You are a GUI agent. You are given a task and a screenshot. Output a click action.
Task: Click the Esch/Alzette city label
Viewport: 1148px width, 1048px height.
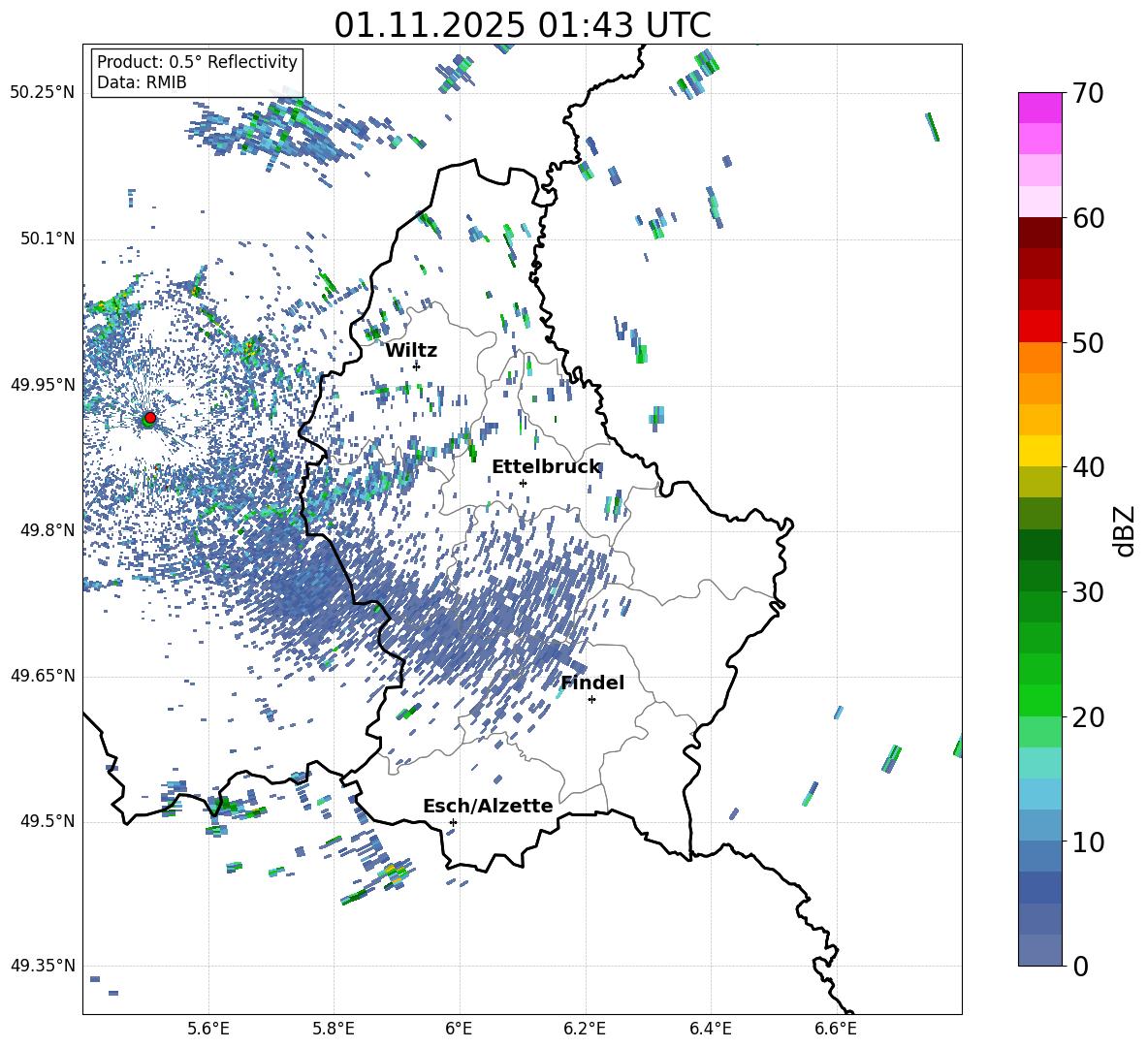(x=488, y=806)
